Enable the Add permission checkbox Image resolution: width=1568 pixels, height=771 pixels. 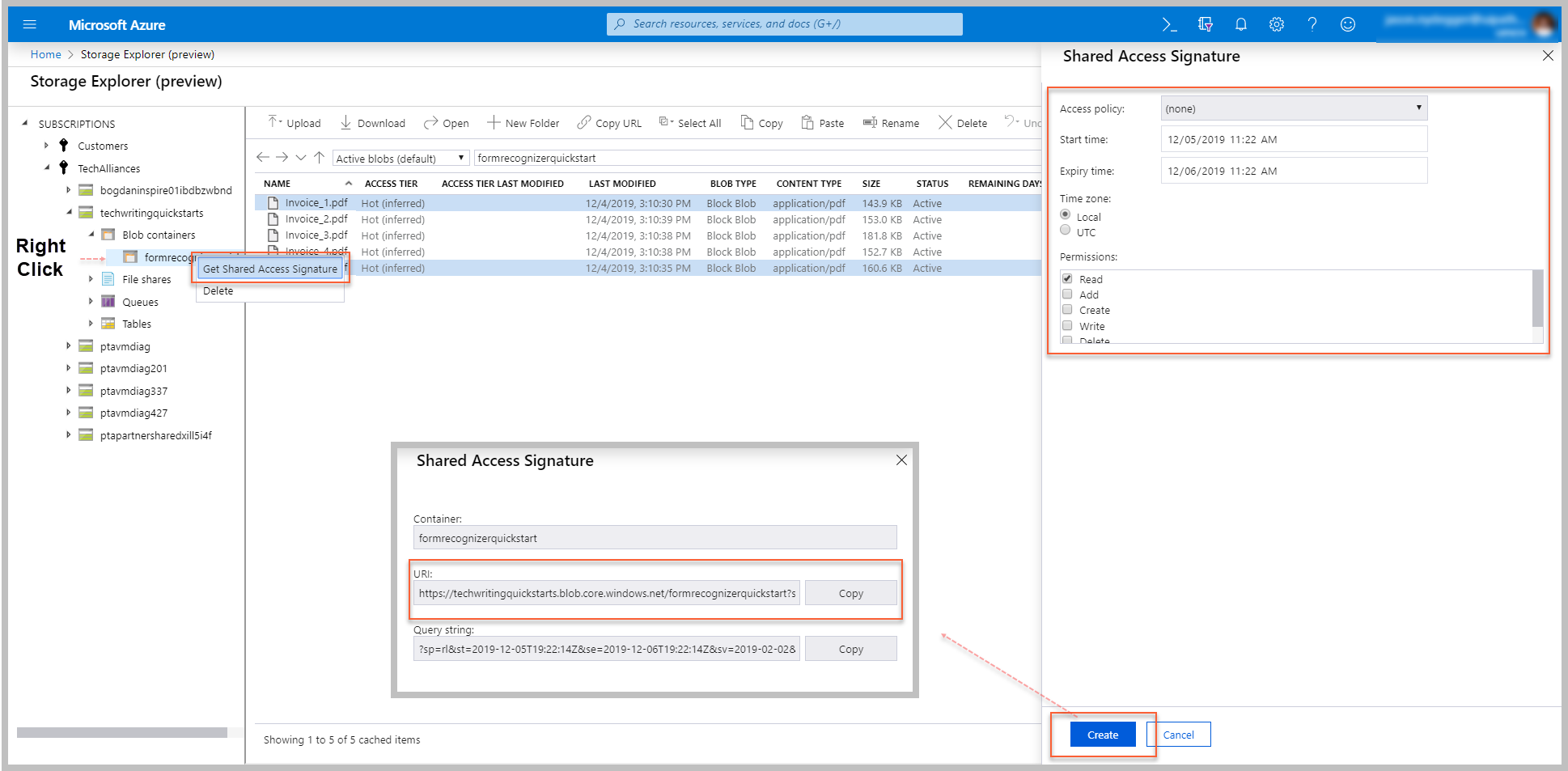tap(1067, 294)
